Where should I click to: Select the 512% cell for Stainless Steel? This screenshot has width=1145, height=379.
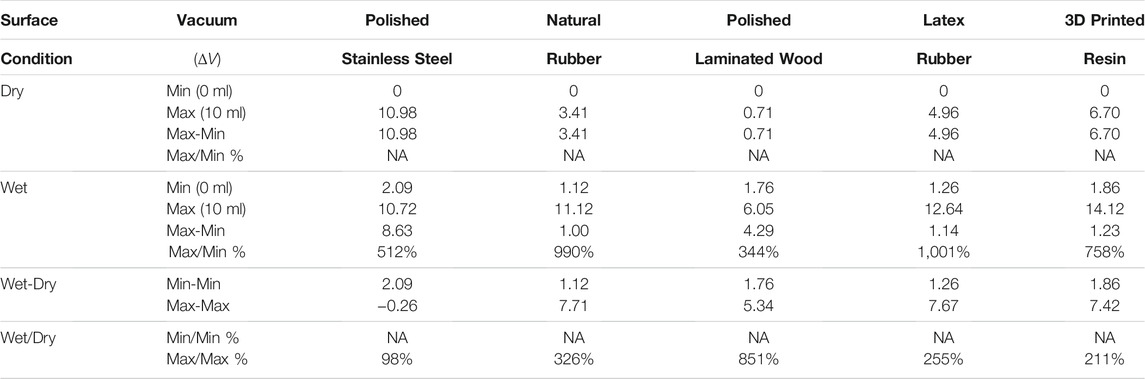[x=397, y=253]
